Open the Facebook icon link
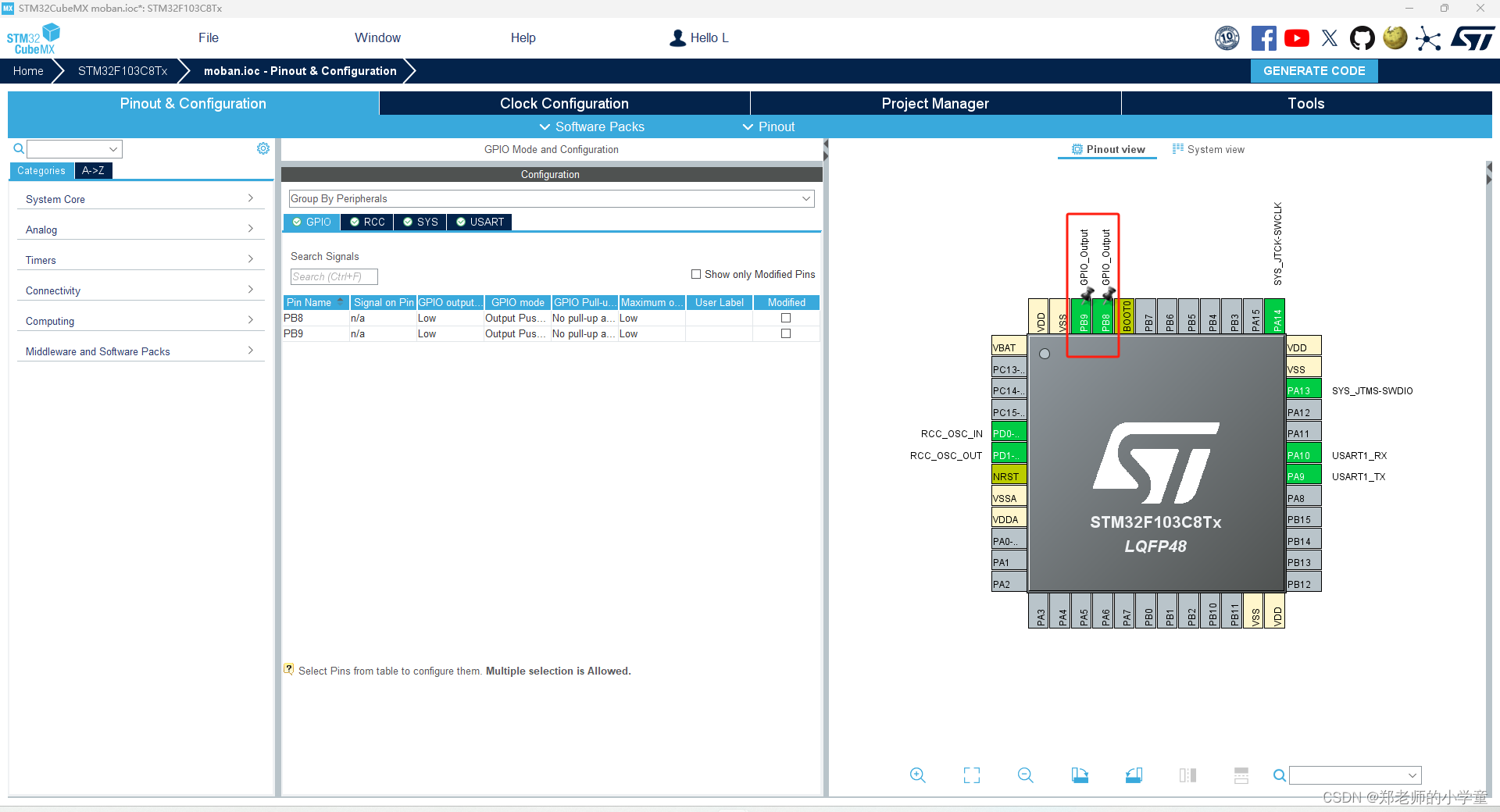 point(1263,37)
